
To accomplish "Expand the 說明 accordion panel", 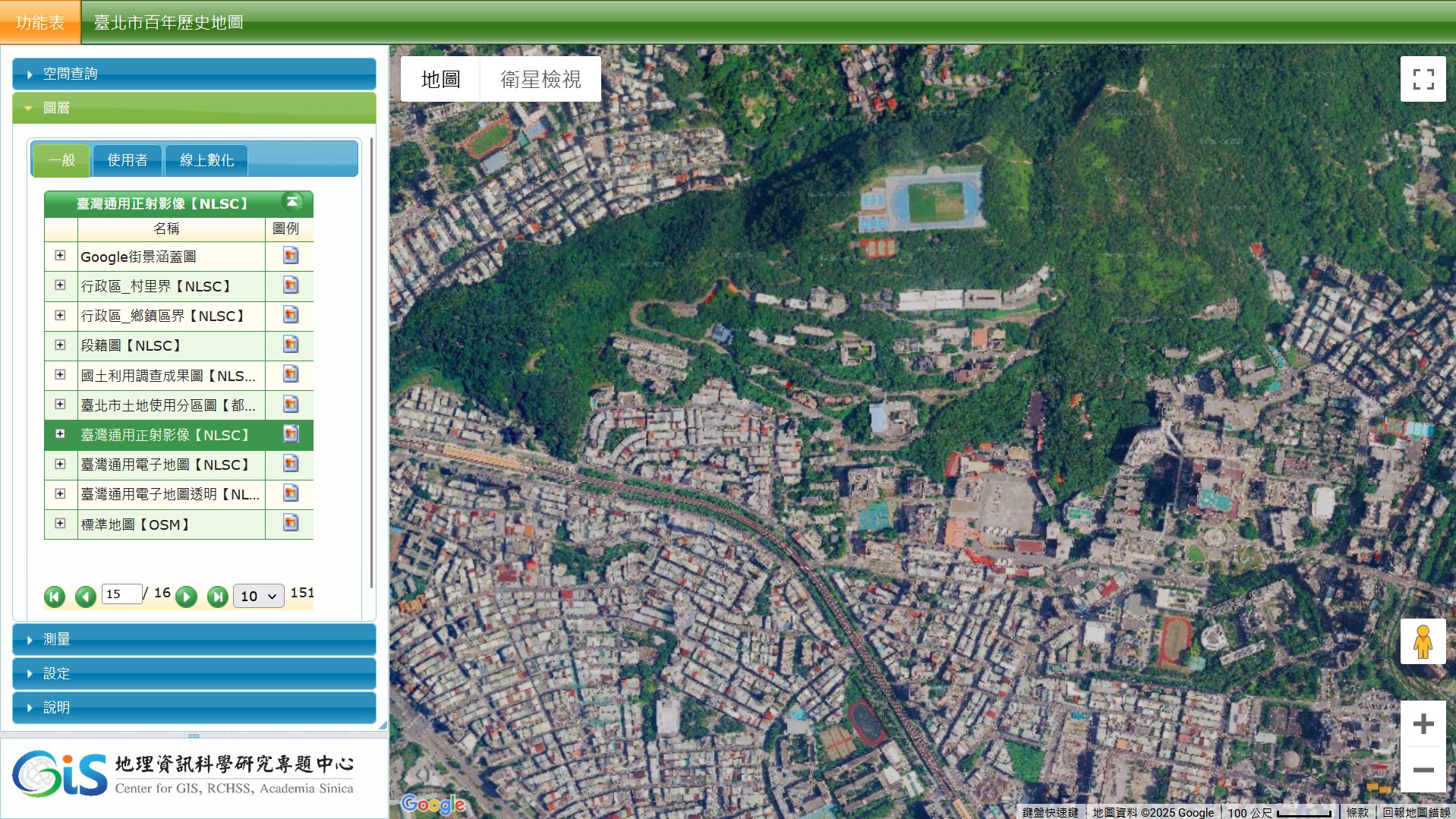I will click(x=194, y=707).
